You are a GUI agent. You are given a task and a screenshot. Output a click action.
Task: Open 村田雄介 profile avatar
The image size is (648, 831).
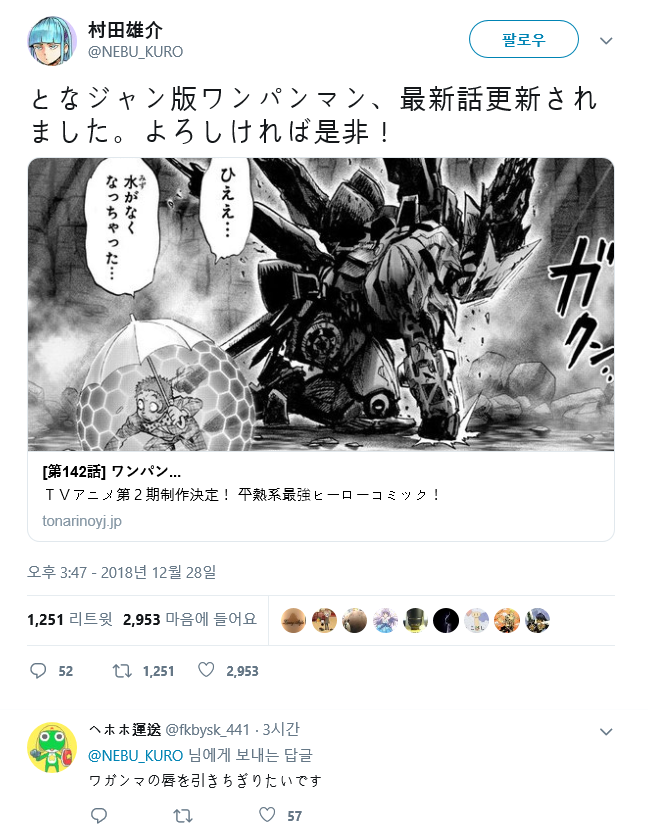[51, 41]
